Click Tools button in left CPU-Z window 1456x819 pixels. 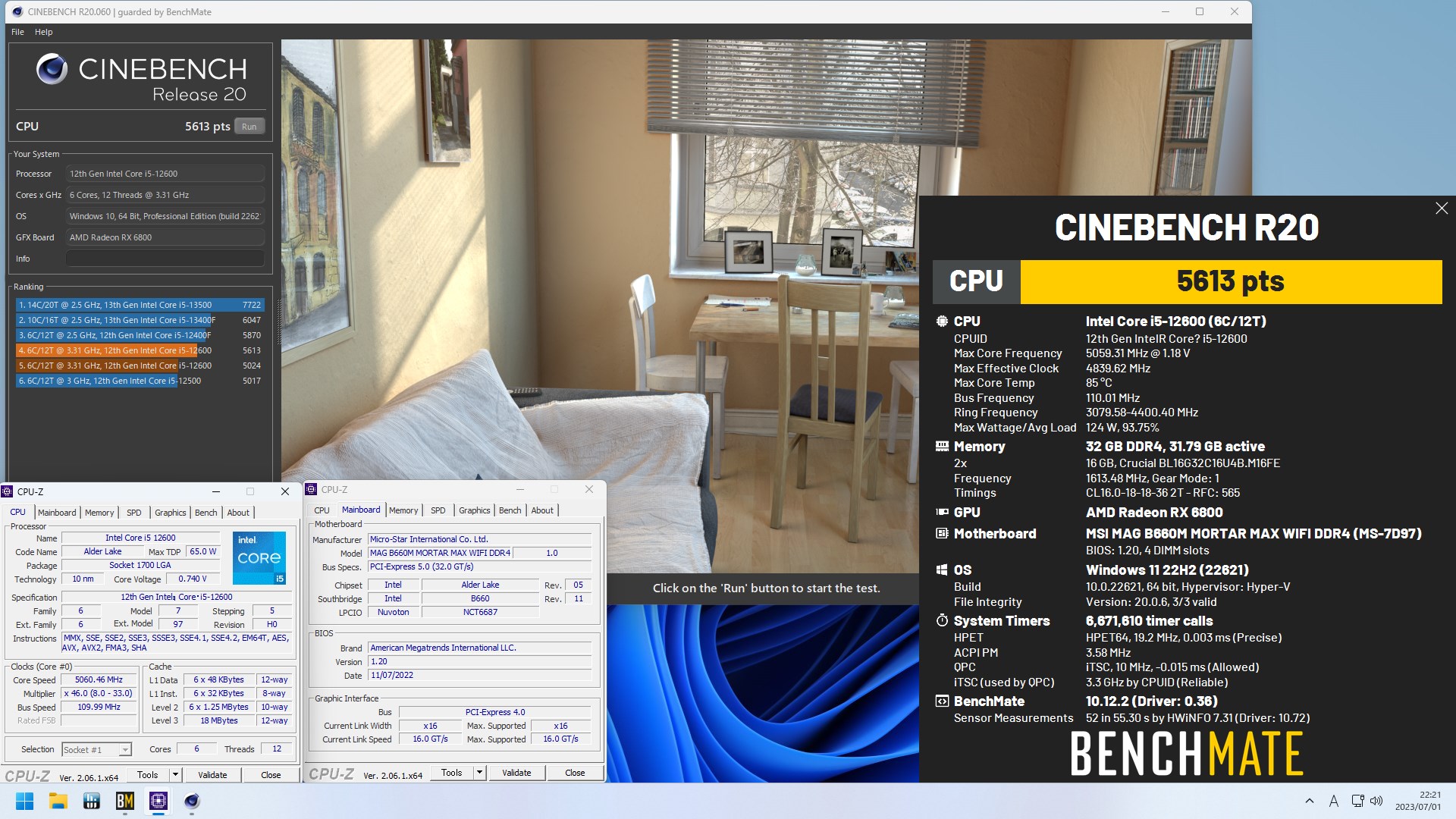(148, 775)
